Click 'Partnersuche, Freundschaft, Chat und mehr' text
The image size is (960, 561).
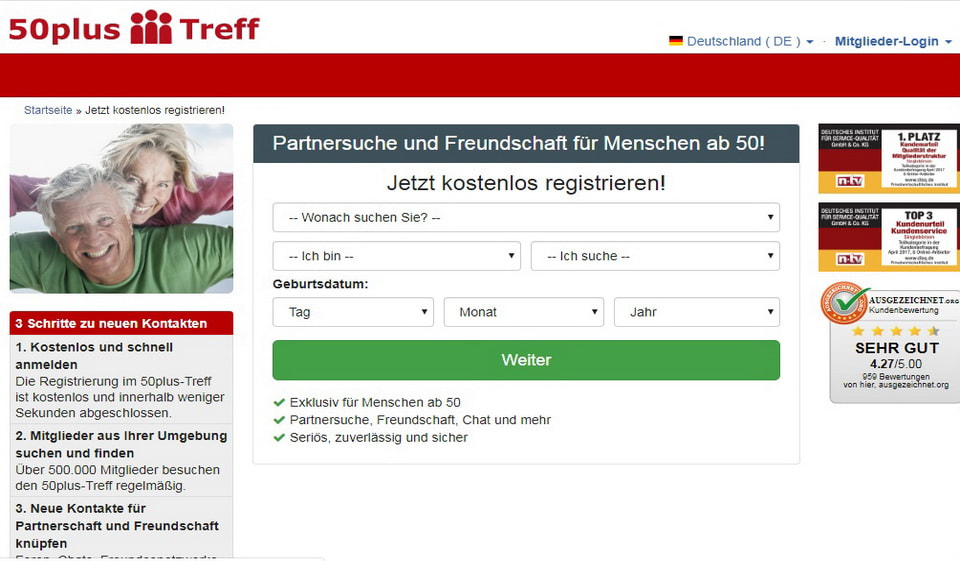click(420, 420)
